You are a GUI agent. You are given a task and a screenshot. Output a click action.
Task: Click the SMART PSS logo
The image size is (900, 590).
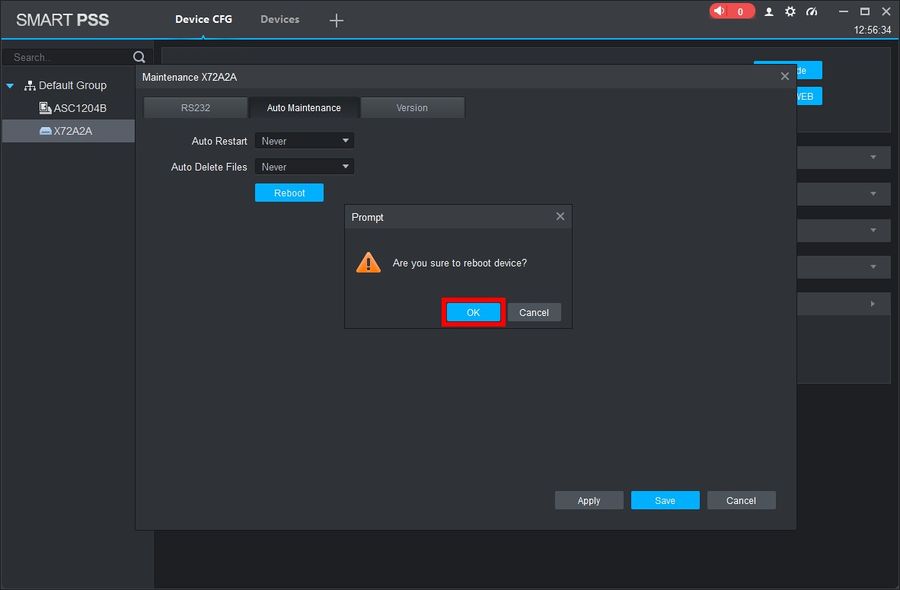63,20
